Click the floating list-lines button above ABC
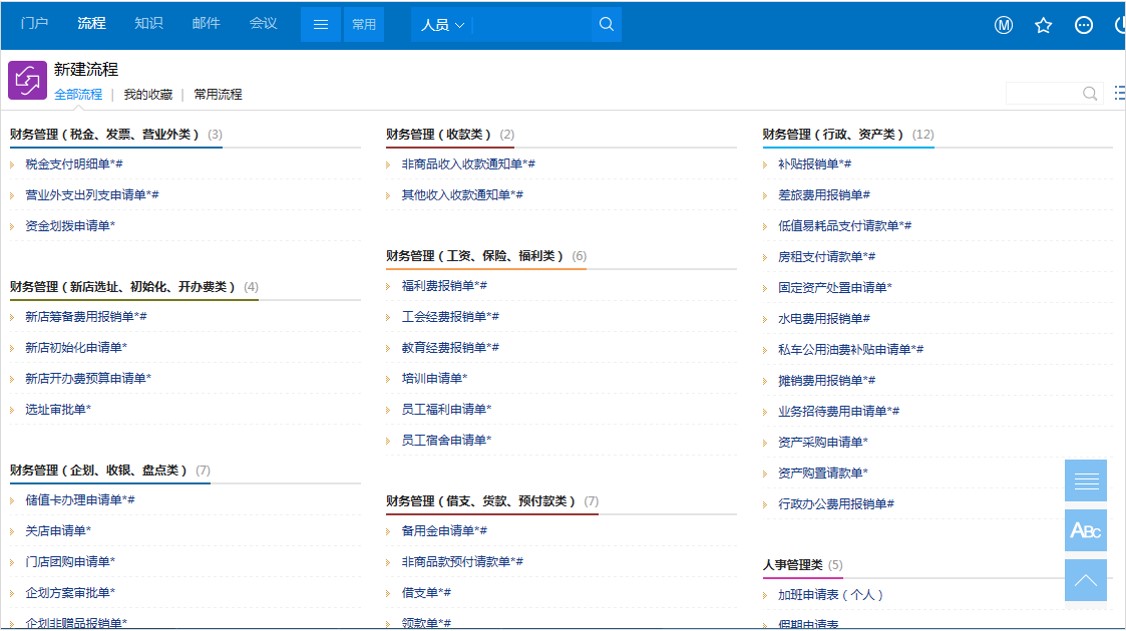 pos(1086,480)
